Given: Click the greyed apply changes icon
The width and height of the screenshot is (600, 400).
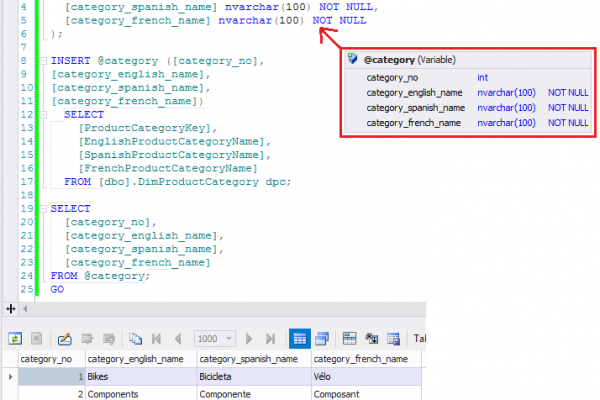Looking at the screenshot, I should point(87,339).
